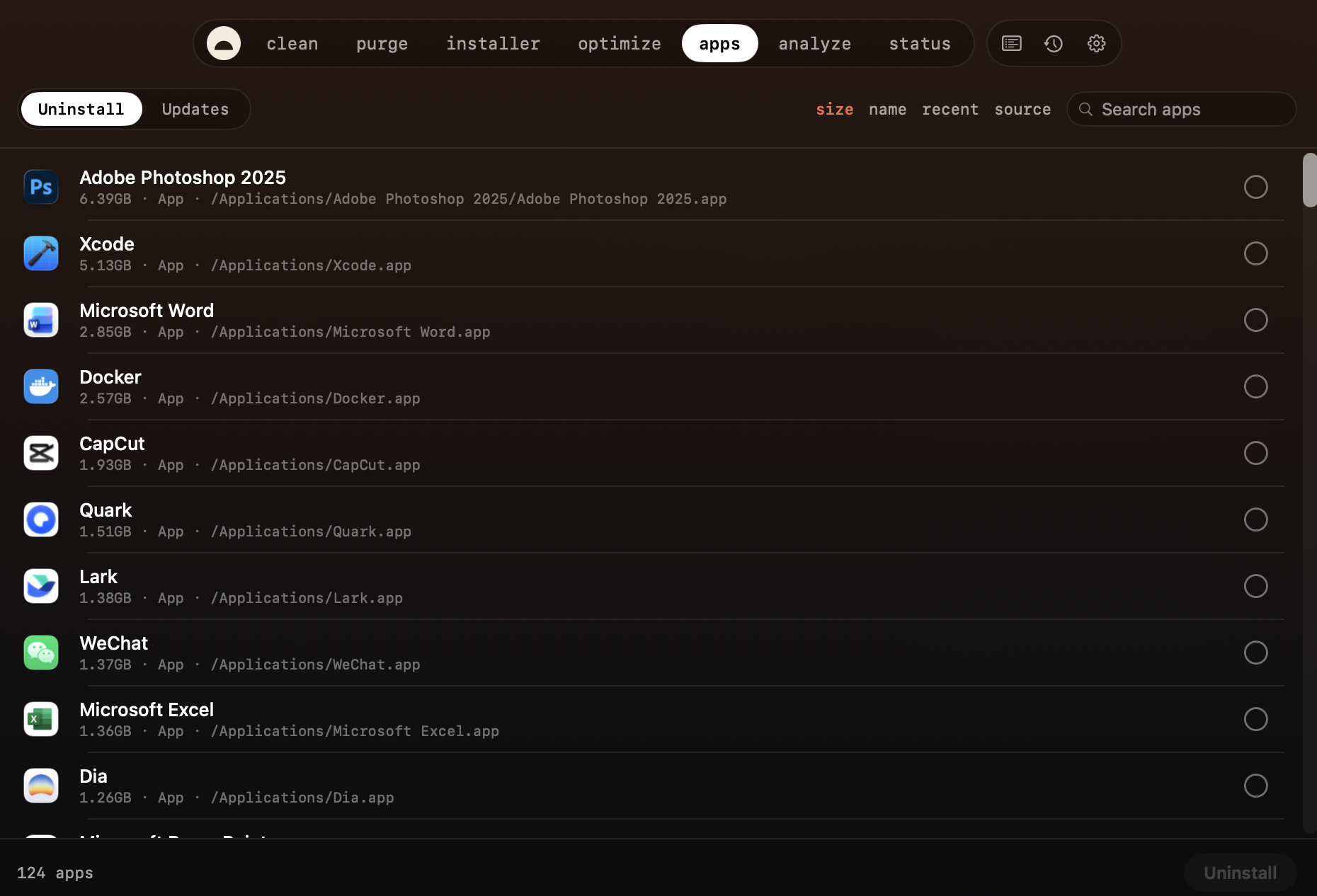
Task: Click the Dia app name
Action: 93,776
